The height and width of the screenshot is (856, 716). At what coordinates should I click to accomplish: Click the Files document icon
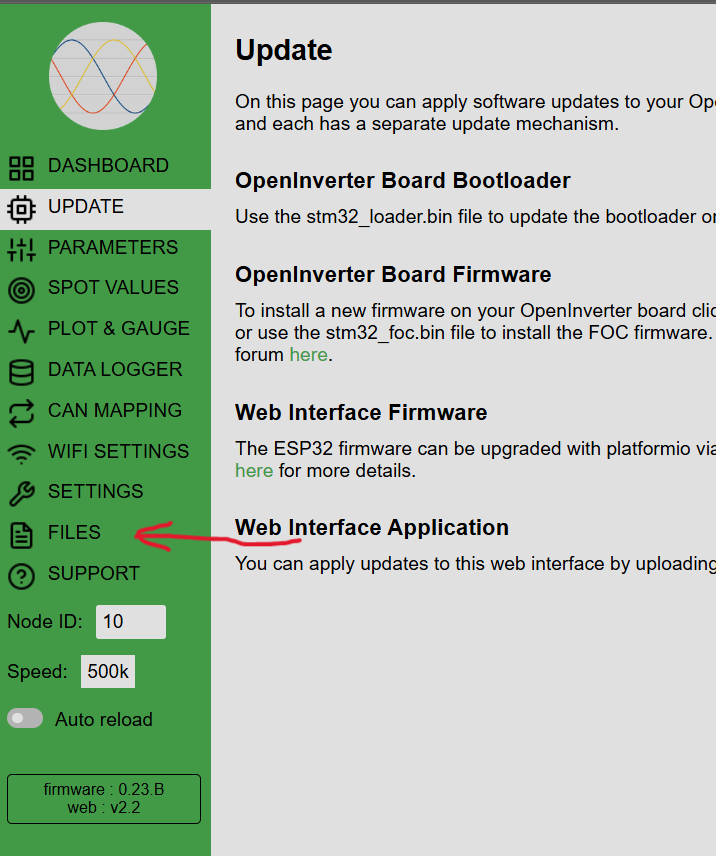(x=21, y=534)
